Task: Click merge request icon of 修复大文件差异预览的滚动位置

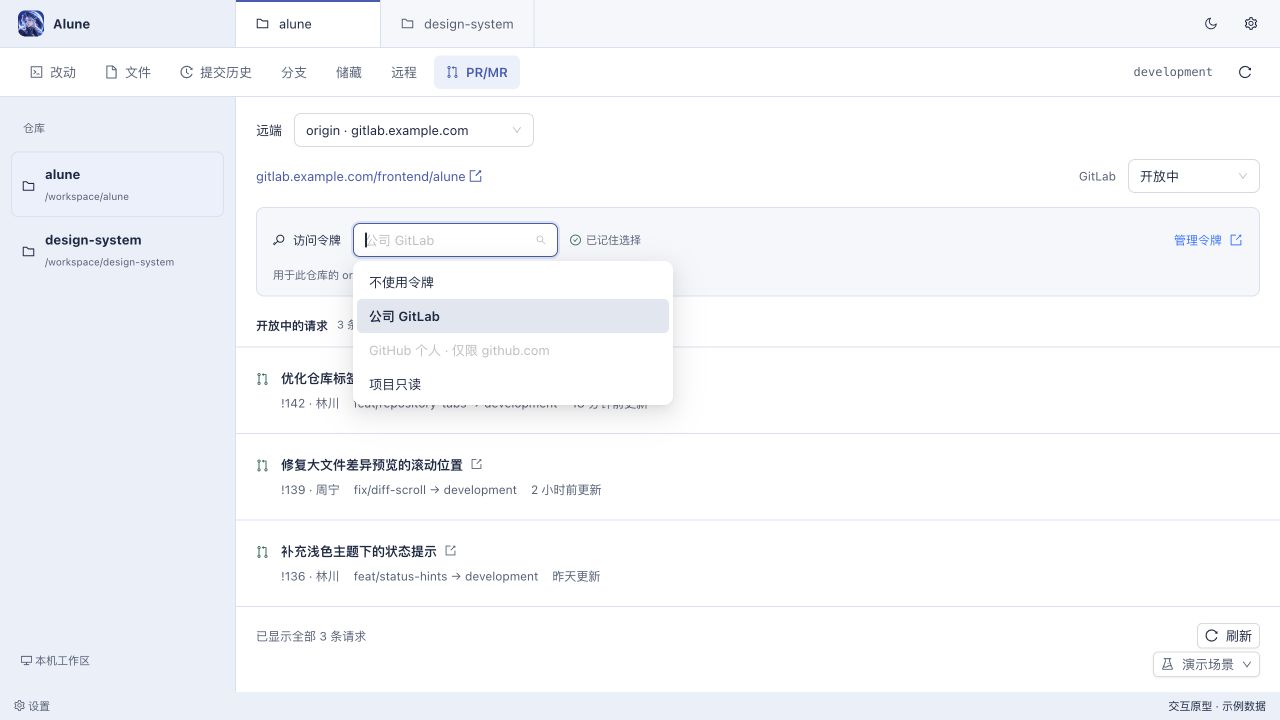Action: pyautogui.click(x=262, y=465)
